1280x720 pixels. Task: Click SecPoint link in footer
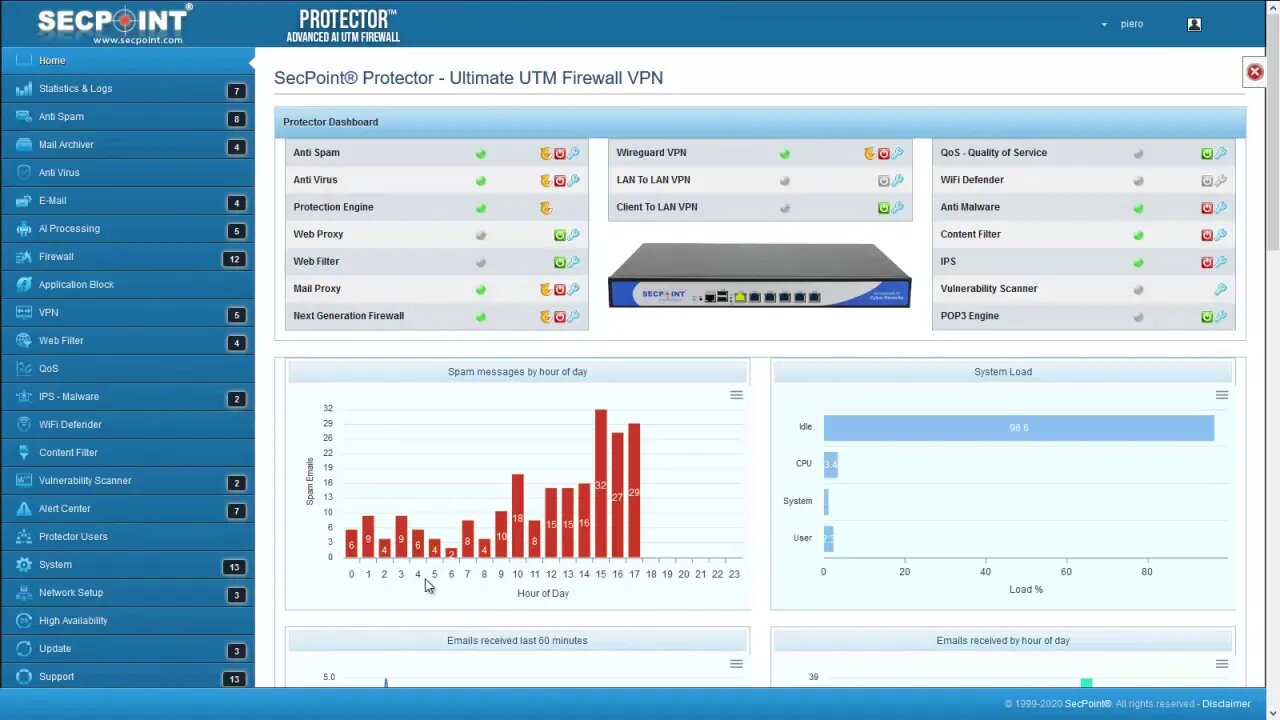coord(1087,704)
